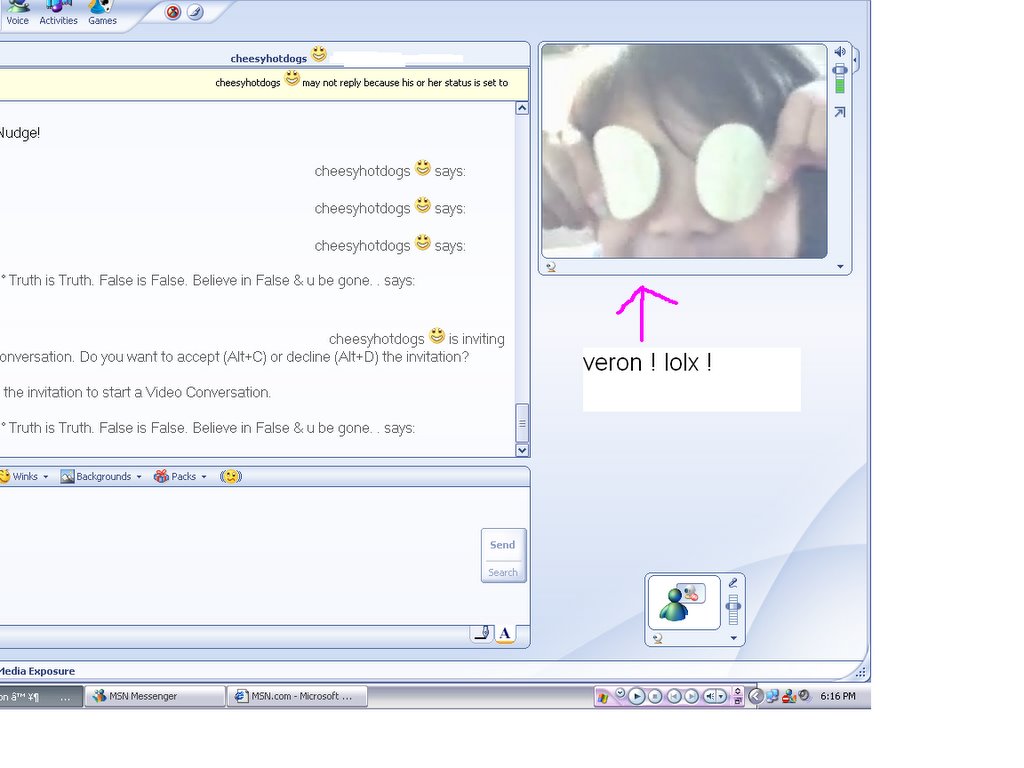Click the conversation scrollbar down arrow
This screenshot has width=1024, height=768.
pos(522,450)
